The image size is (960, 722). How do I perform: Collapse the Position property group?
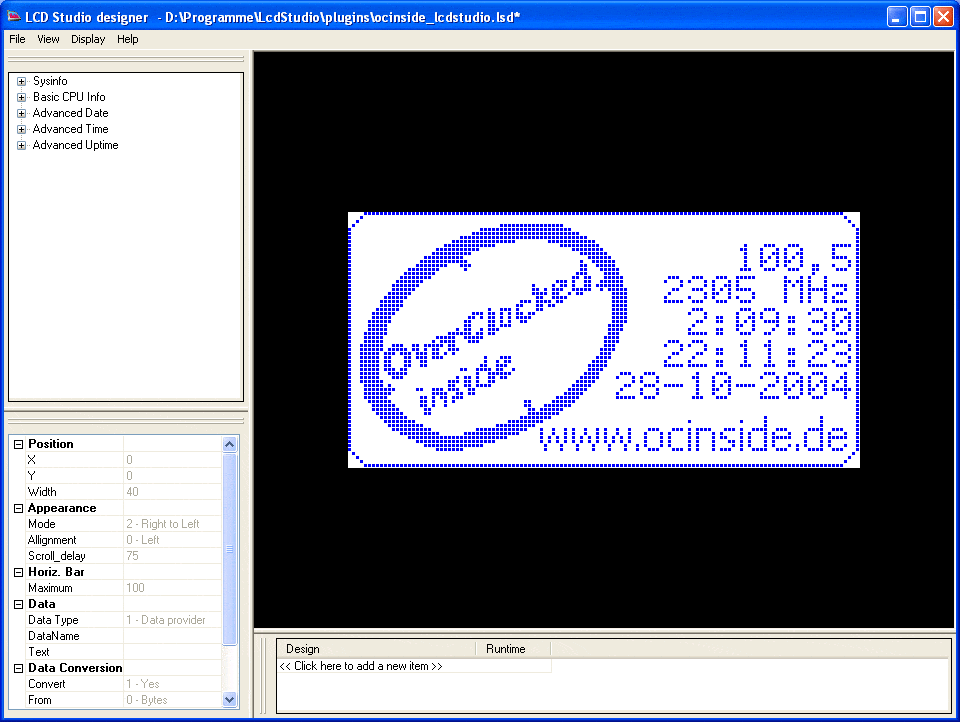pos(18,445)
